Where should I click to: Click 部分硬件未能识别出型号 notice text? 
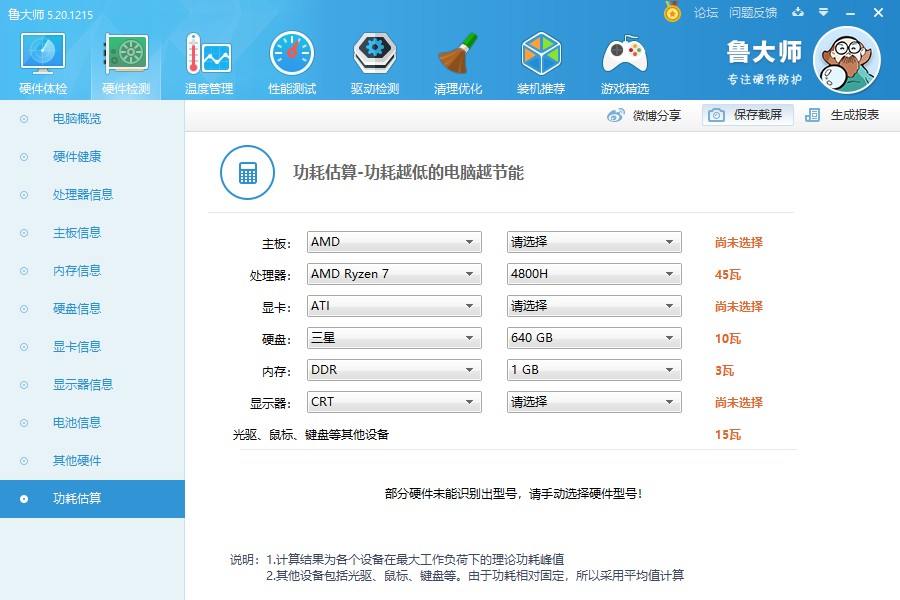[514, 493]
